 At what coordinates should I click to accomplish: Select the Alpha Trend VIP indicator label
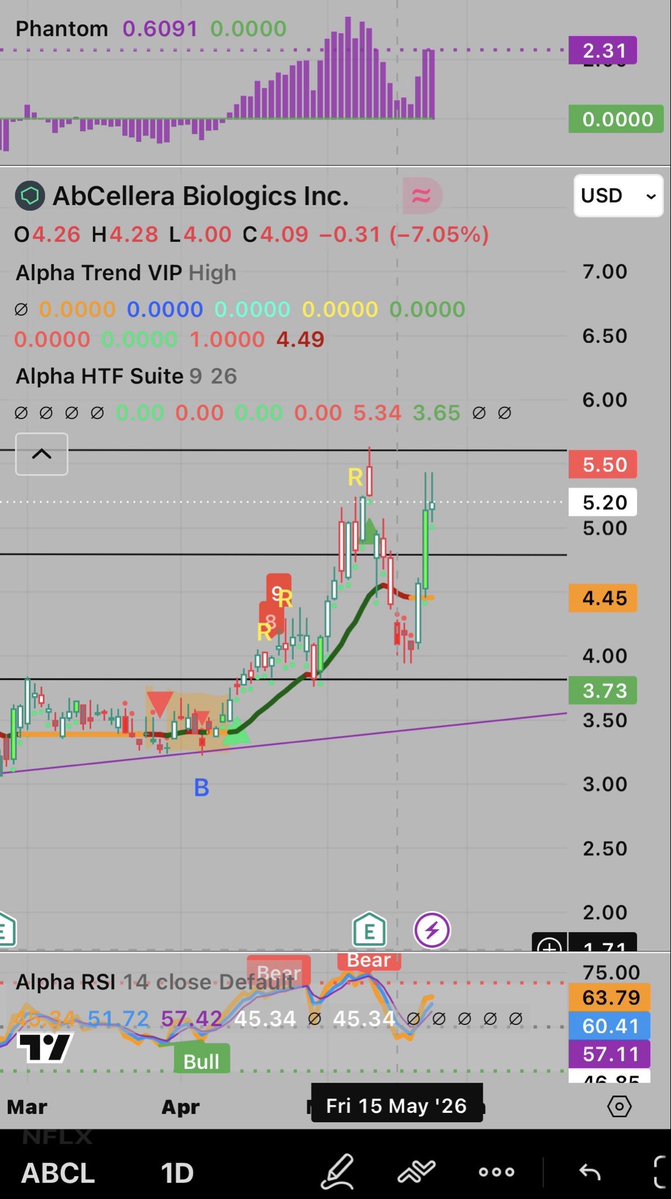100,272
